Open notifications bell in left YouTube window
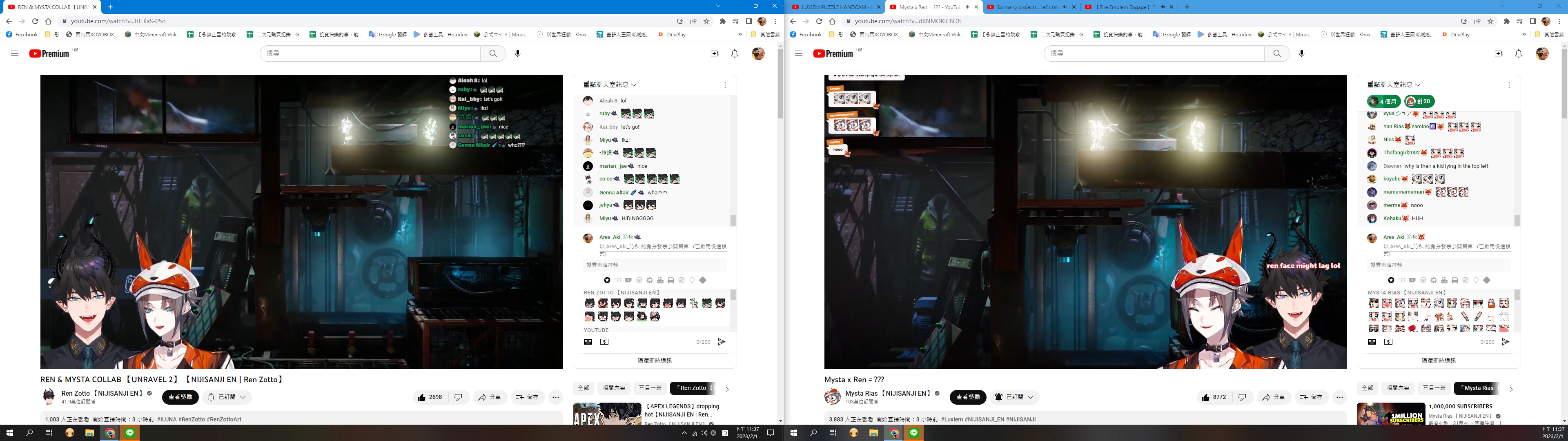 [735, 53]
